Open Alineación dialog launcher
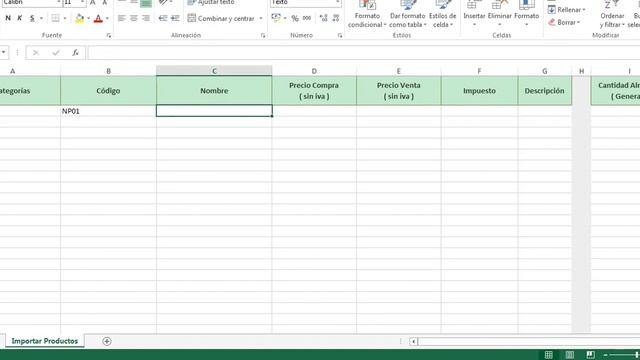Image resolution: width=640 pixels, height=360 pixels. pyautogui.click(x=263, y=36)
